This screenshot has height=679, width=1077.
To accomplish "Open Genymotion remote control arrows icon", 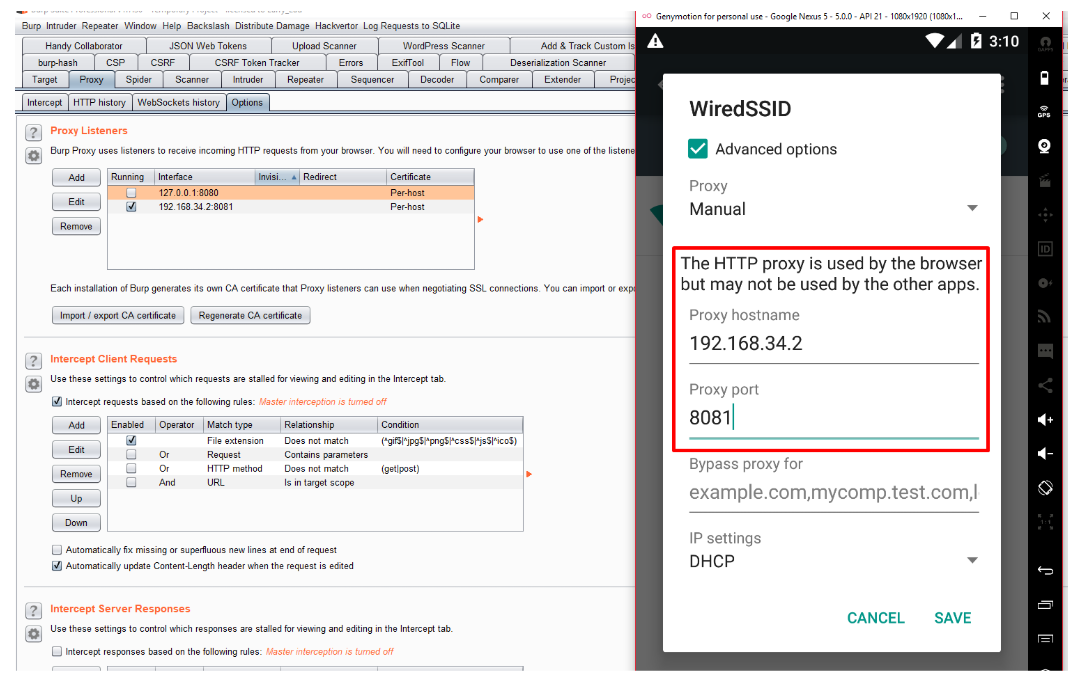I will tap(1045, 215).
